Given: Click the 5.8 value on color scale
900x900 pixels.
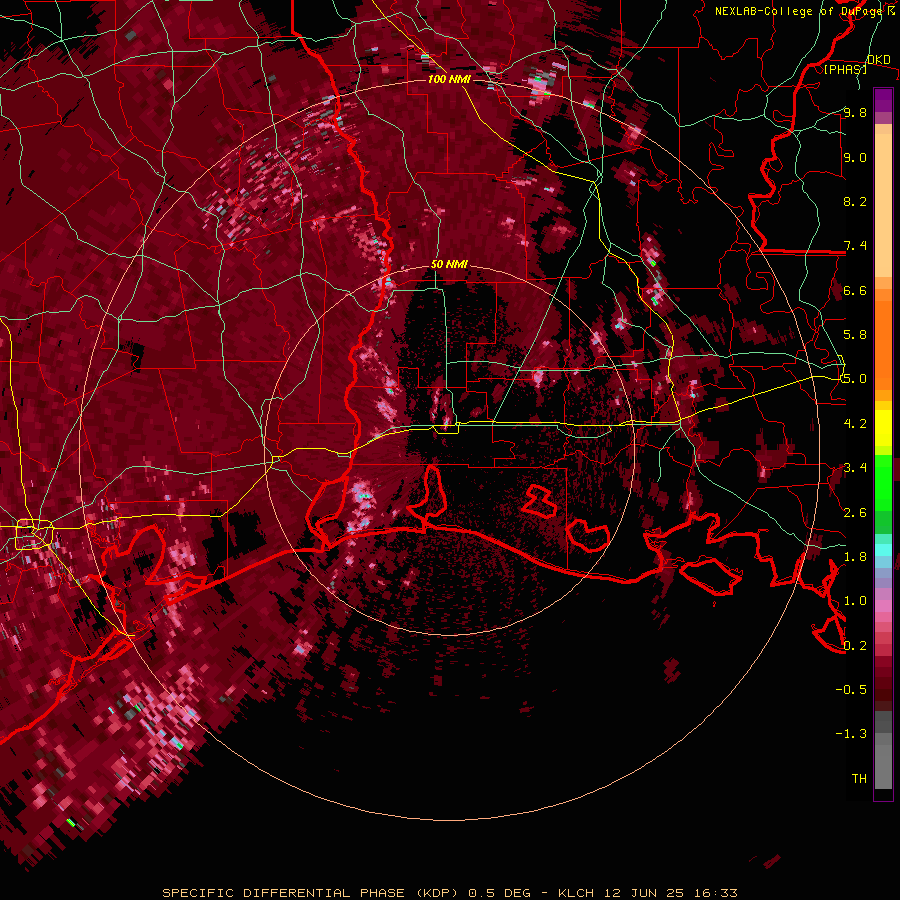Looking at the screenshot, I should coord(855,335).
